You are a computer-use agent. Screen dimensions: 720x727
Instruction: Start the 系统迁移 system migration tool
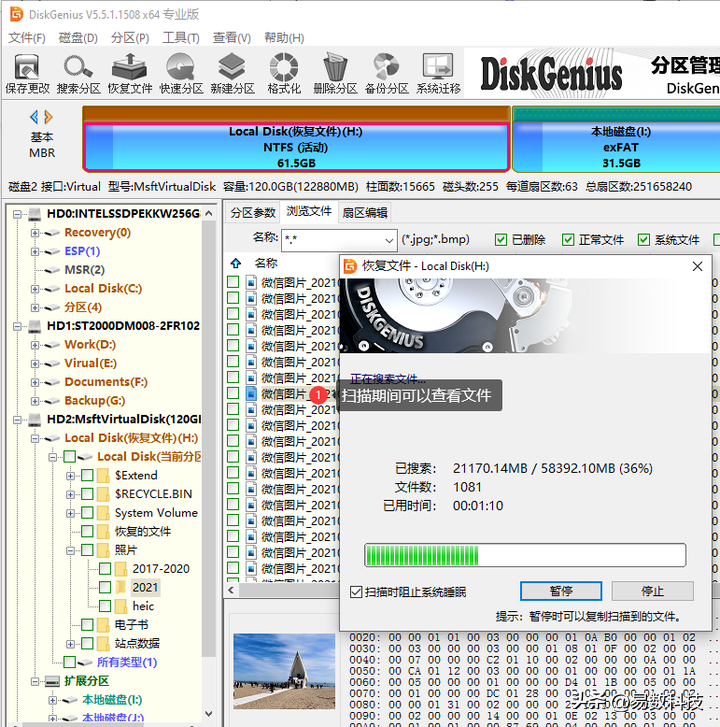tap(438, 73)
